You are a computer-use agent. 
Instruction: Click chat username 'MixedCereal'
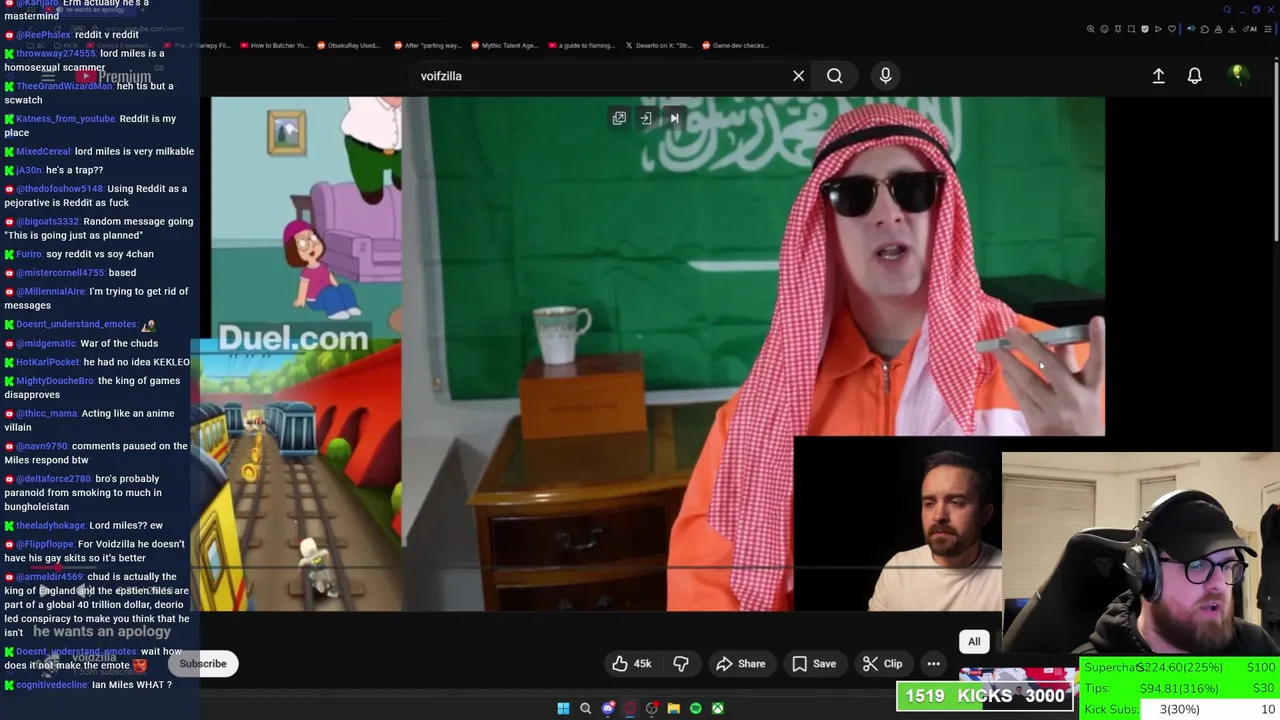[x=43, y=152]
